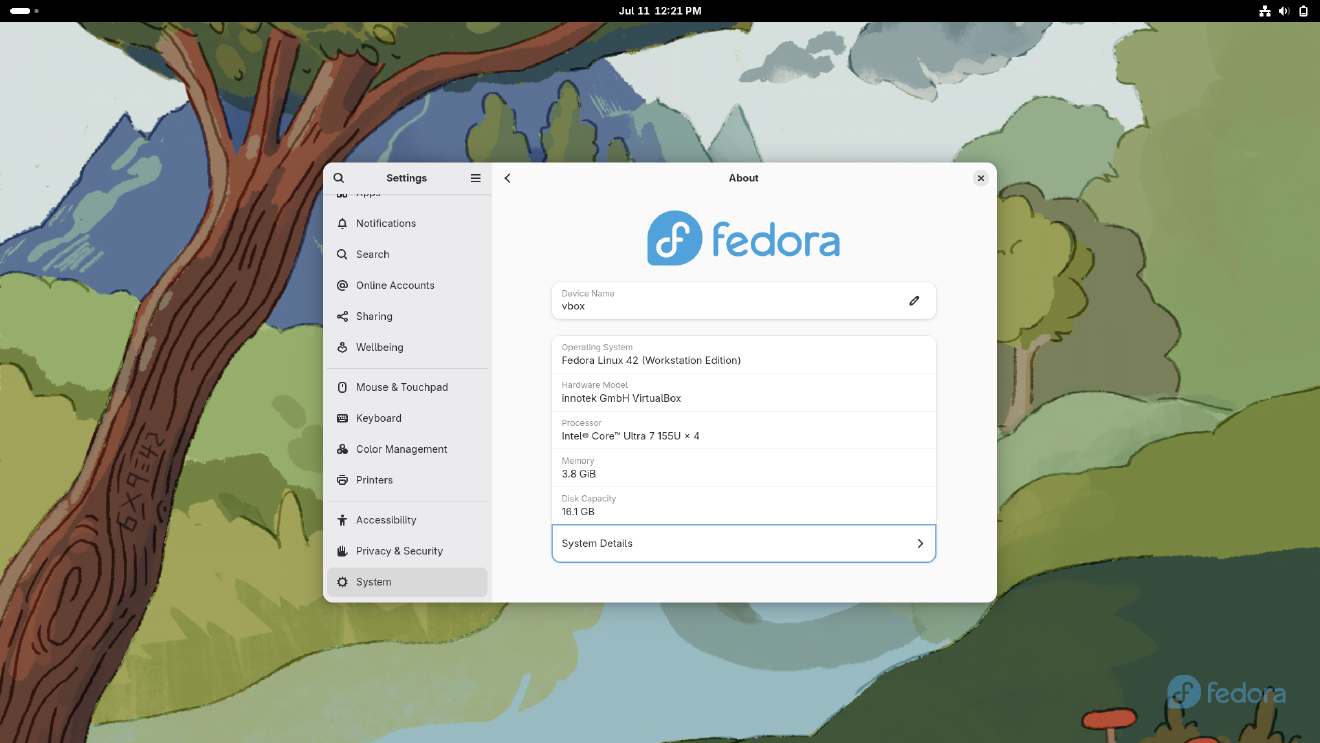Edit device name with the pencil icon
The height and width of the screenshot is (743, 1320).
click(914, 300)
